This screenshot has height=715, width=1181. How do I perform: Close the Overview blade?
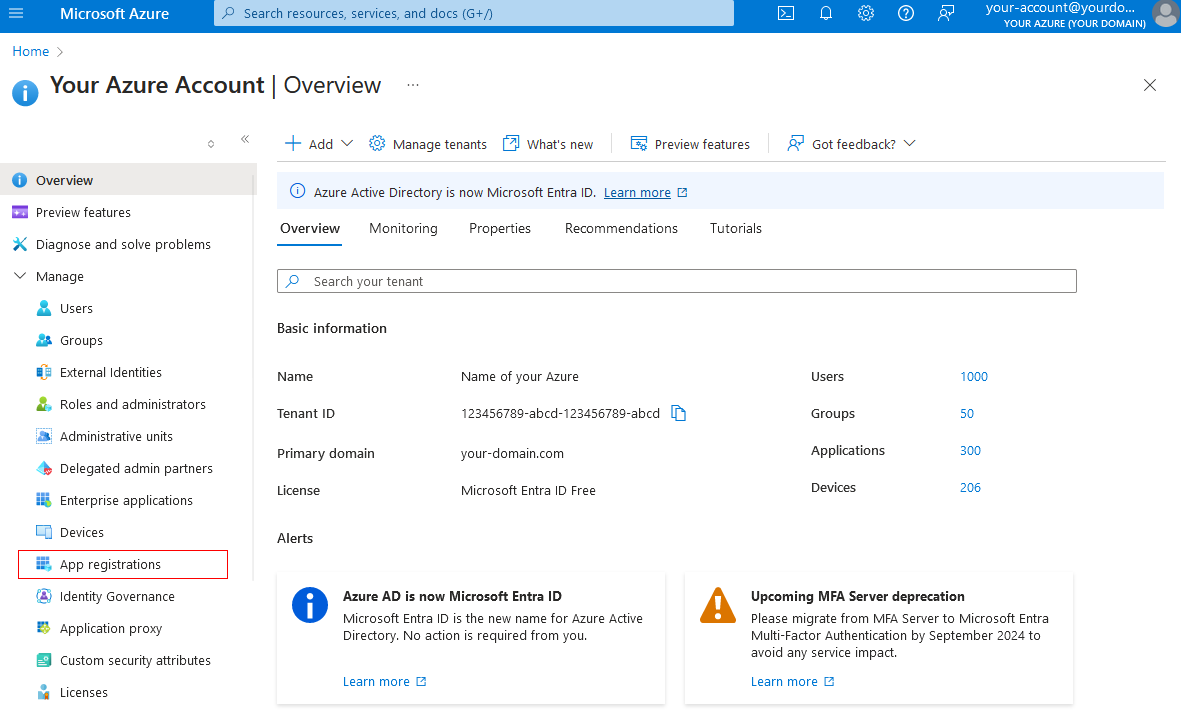pos(1149,85)
